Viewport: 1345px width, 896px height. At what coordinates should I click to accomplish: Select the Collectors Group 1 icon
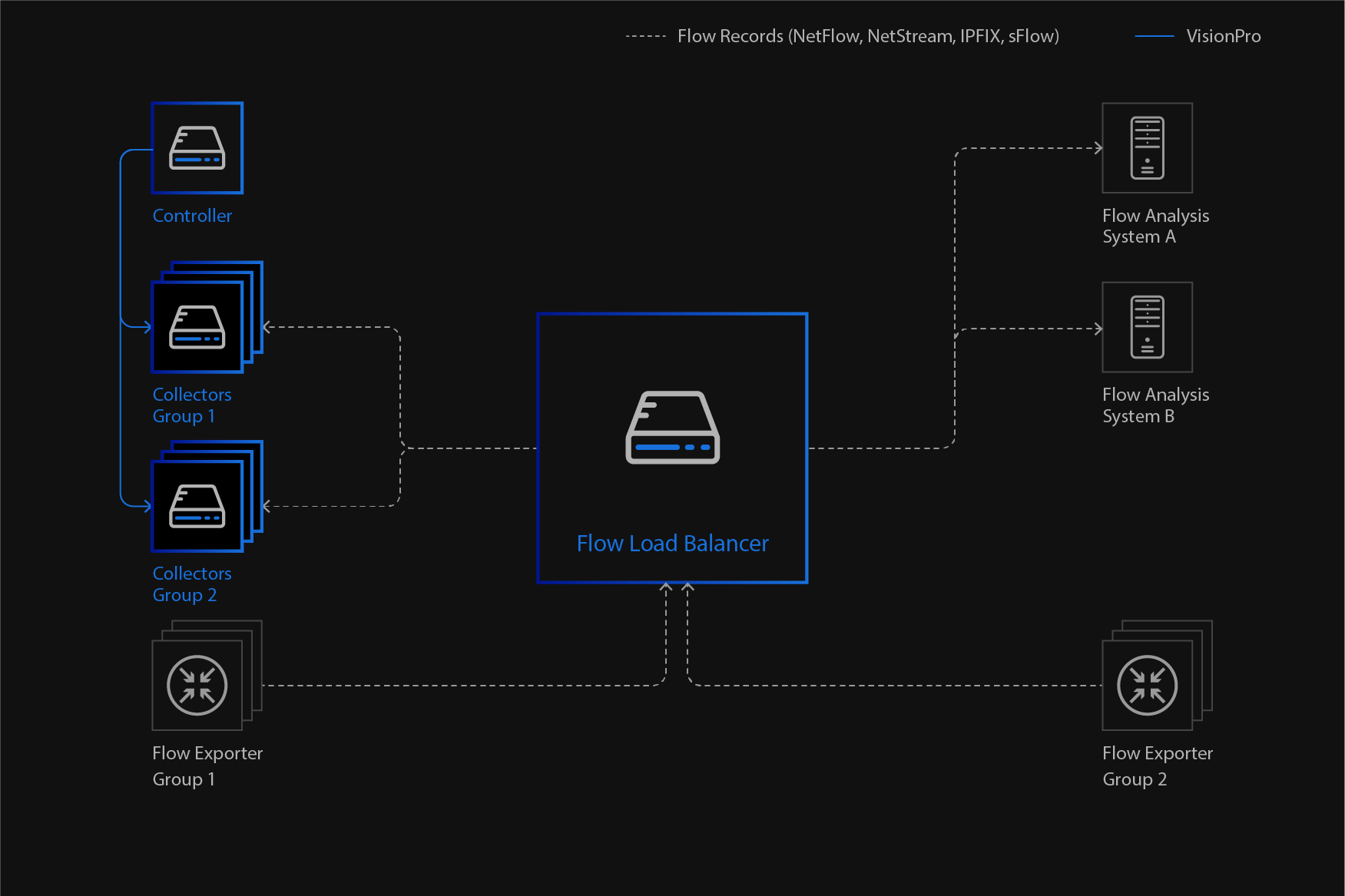click(197, 327)
